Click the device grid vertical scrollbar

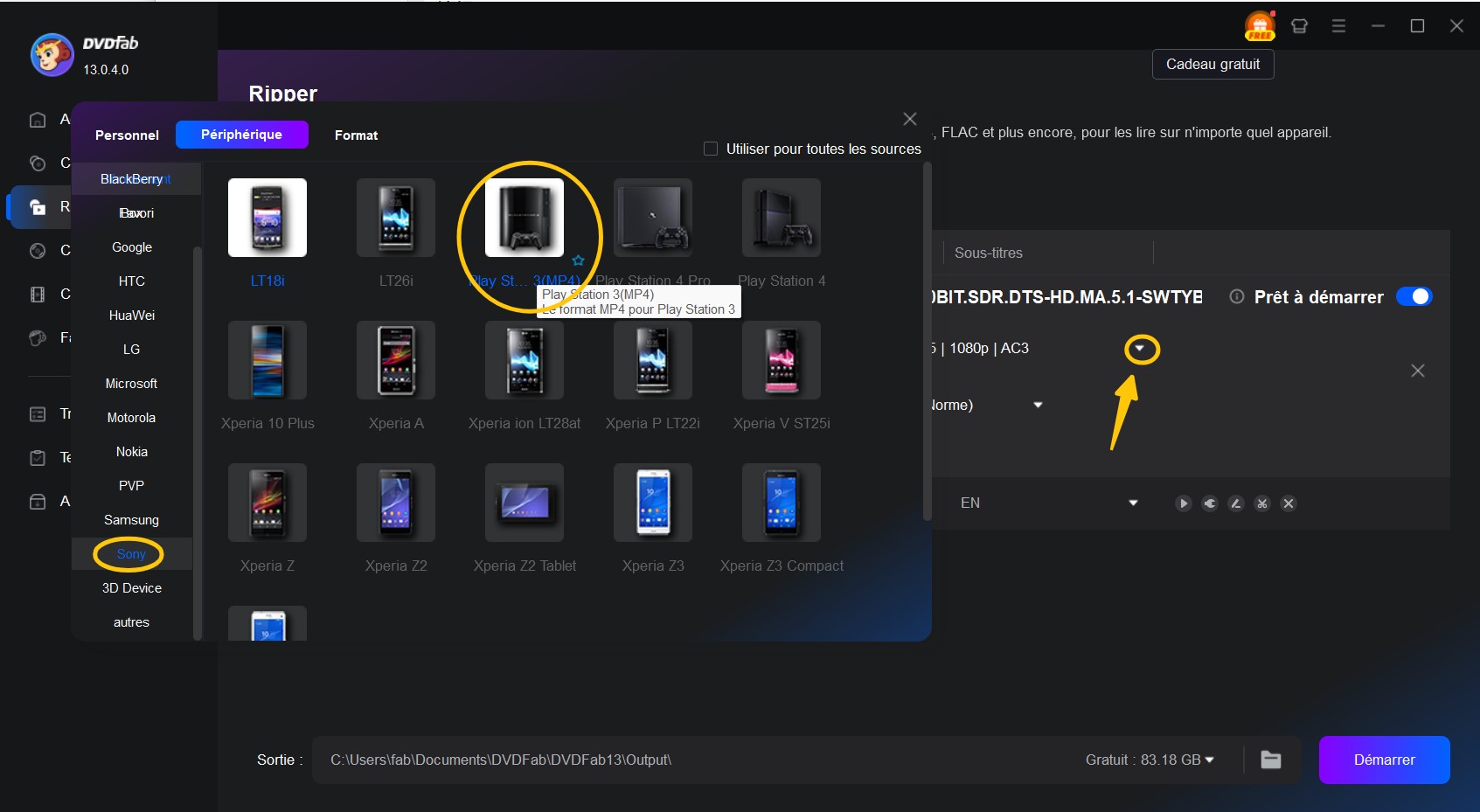coord(927,341)
